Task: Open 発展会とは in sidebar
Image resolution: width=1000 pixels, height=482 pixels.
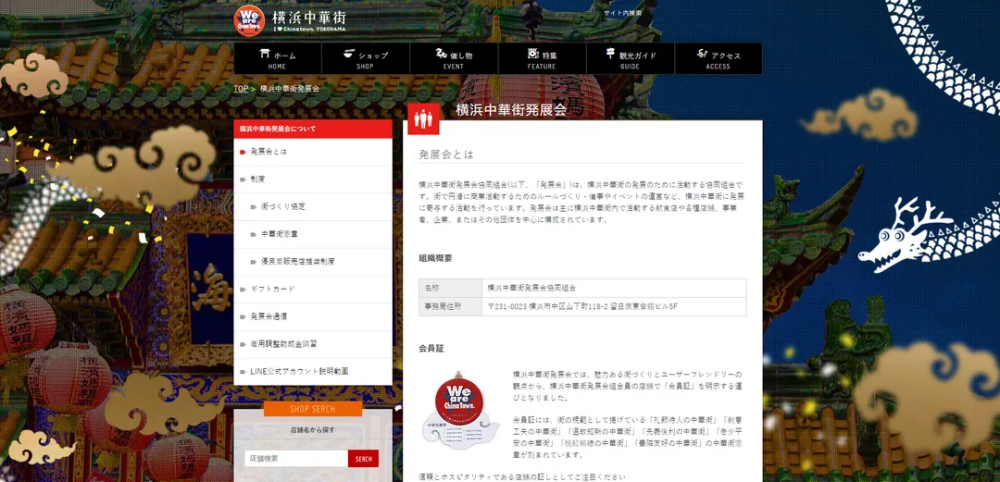Action: coord(313,152)
